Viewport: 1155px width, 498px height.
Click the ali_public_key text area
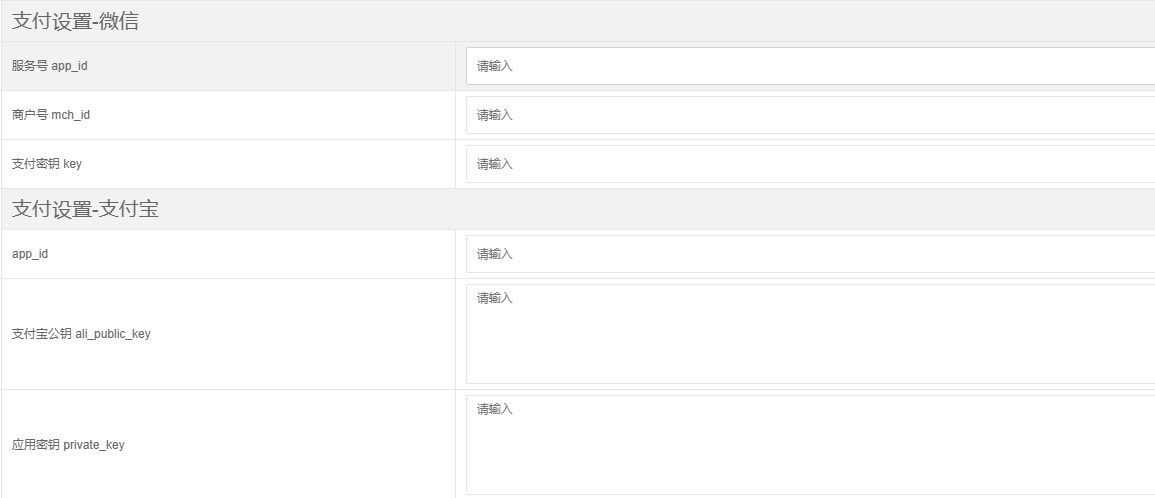tap(810, 340)
